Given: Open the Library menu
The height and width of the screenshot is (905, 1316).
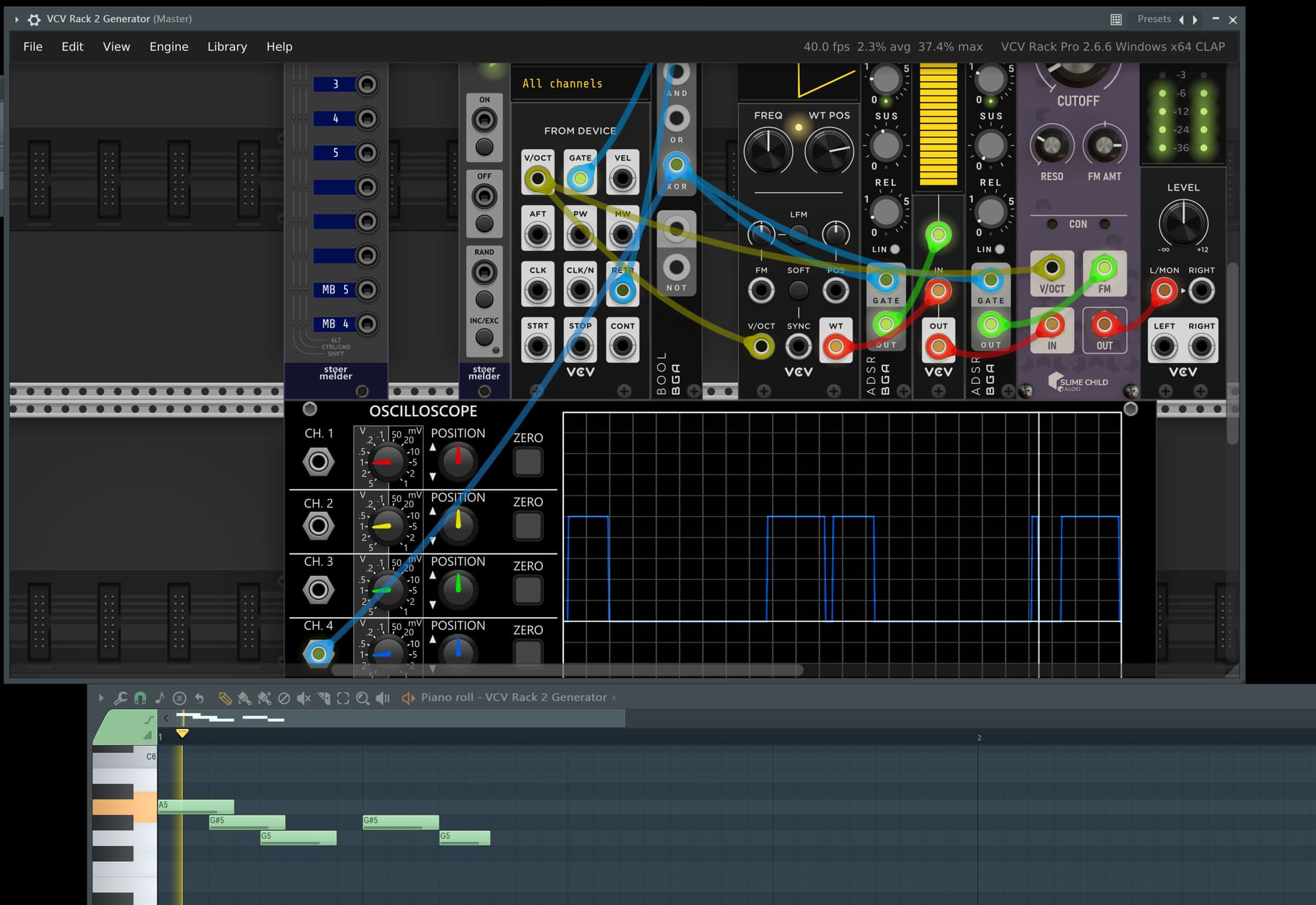Looking at the screenshot, I should 227,47.
